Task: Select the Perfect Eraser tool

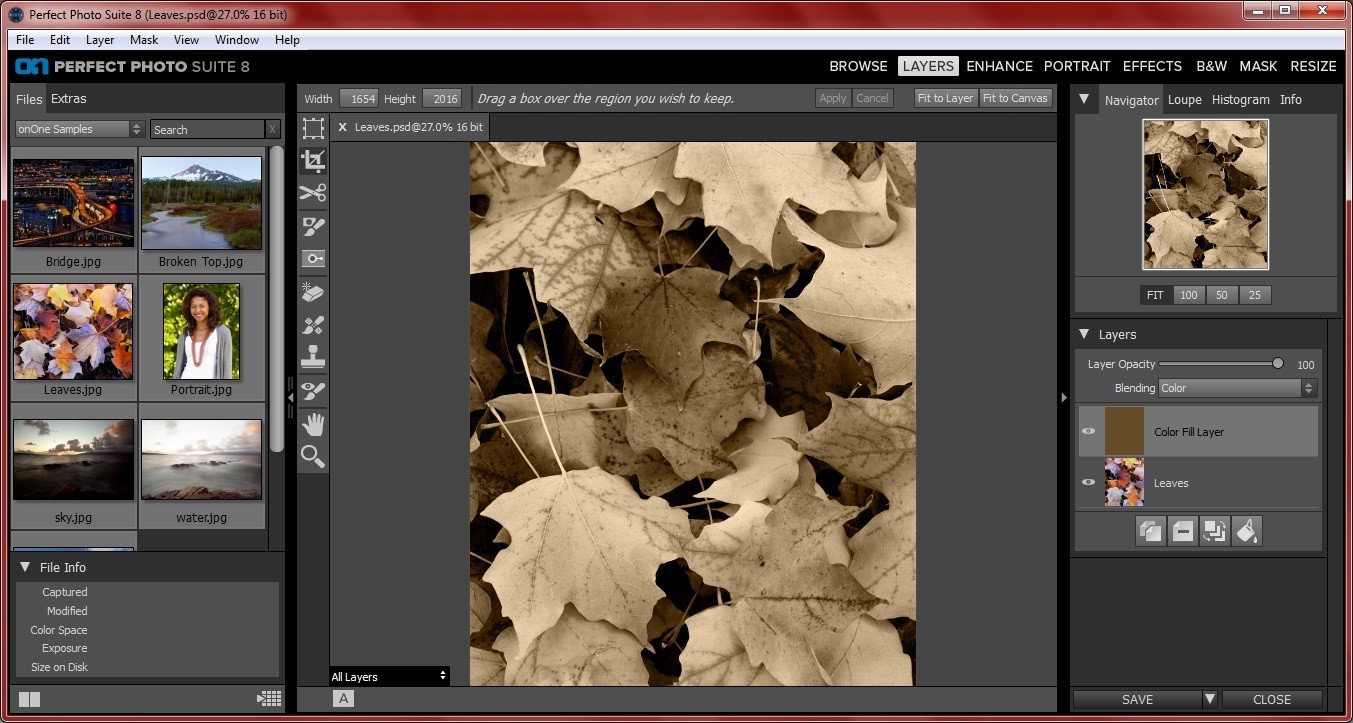Action: [x=313, y=292]
